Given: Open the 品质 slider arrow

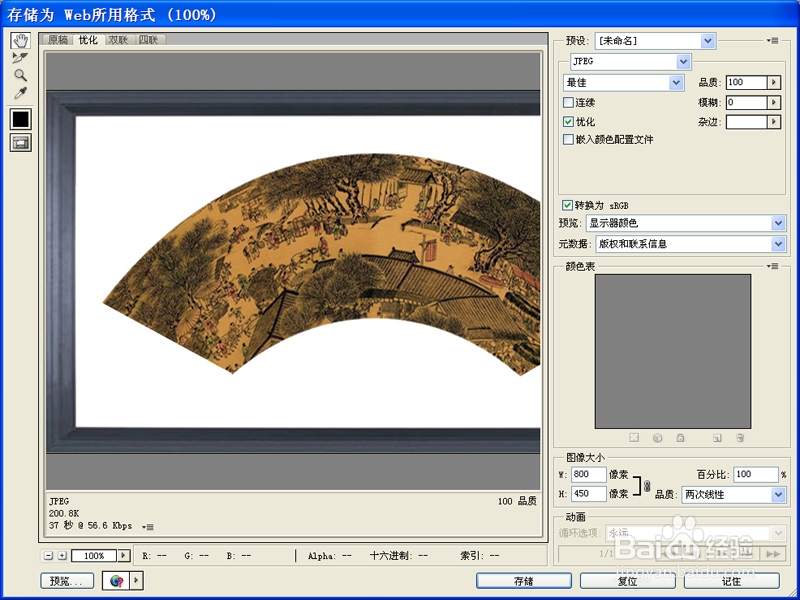Looking at the screenshot, I should (774, 82).
